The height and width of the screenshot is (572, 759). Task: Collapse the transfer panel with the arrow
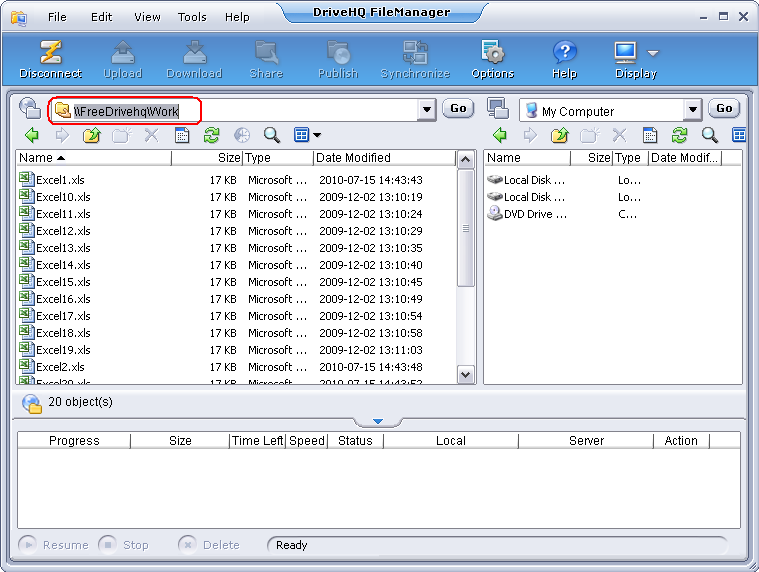[x=378, y=422]
